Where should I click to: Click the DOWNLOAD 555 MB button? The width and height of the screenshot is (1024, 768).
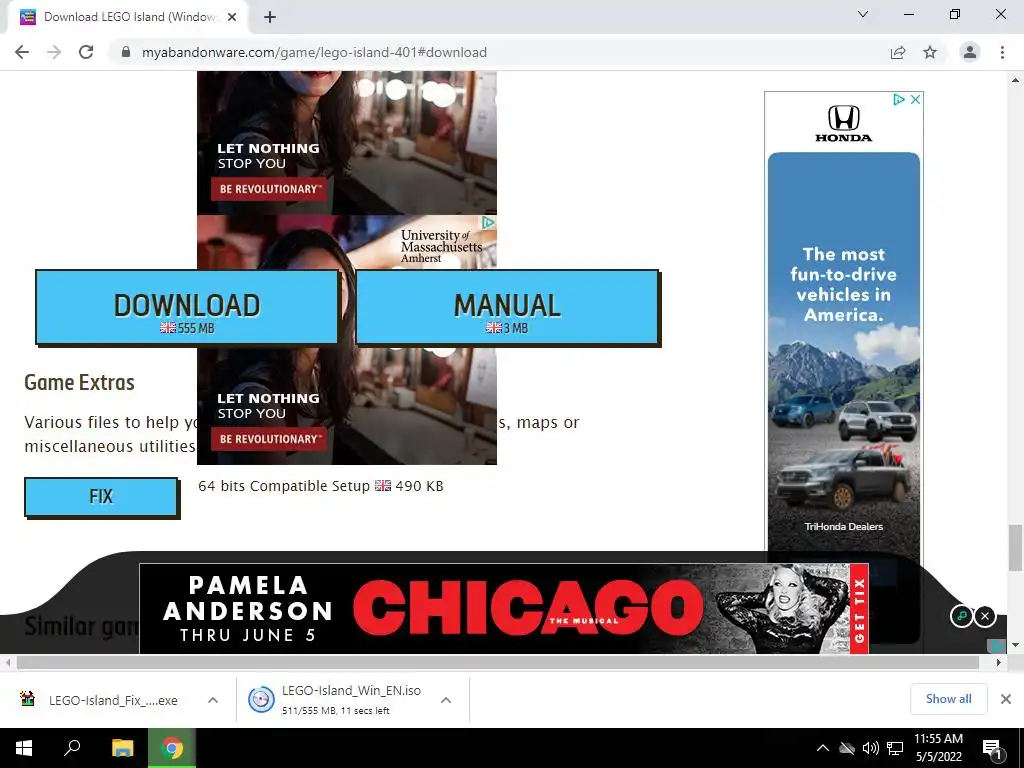[x=187, y=307]
